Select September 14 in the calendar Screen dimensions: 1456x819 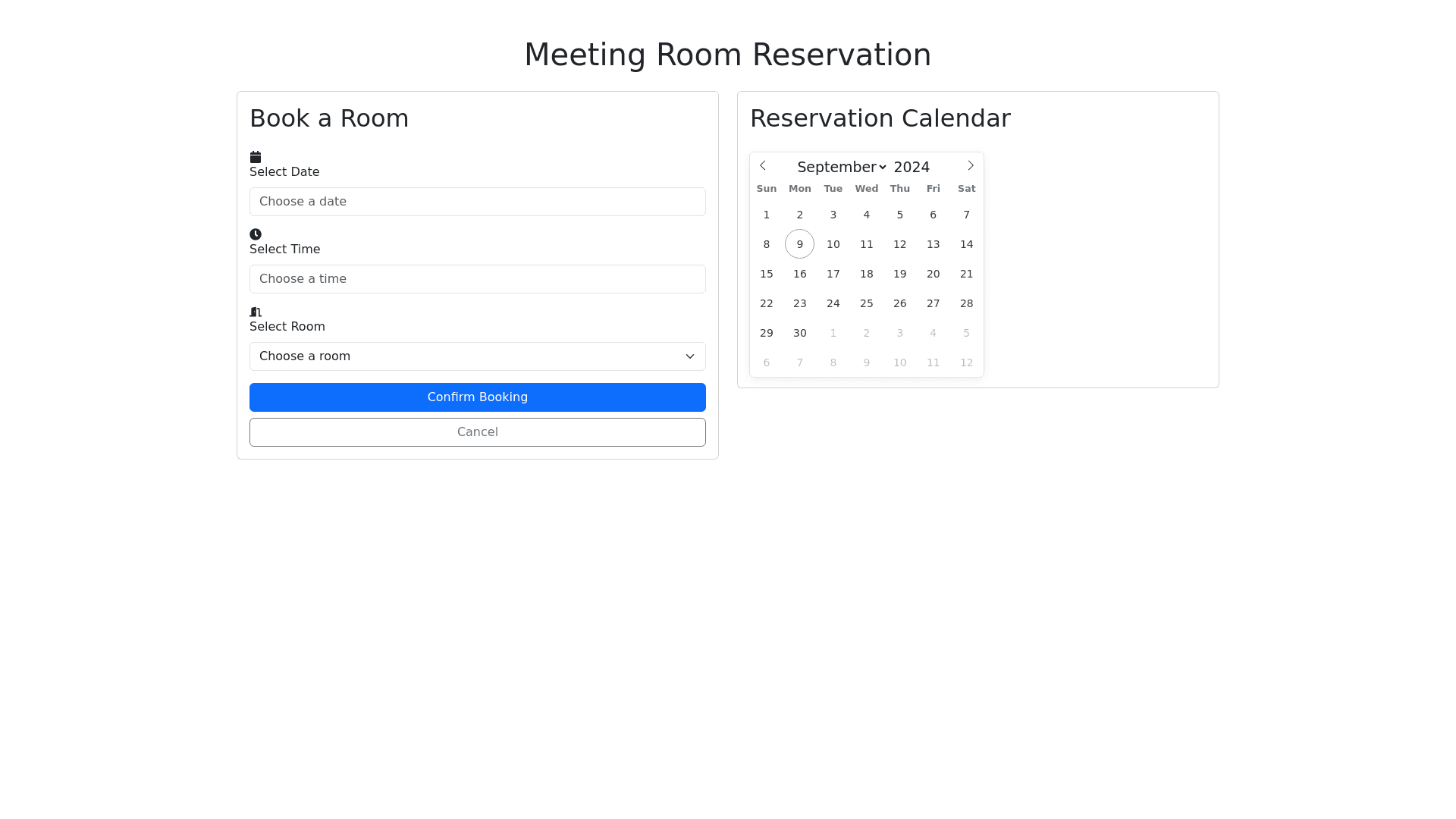pos(966,244)
